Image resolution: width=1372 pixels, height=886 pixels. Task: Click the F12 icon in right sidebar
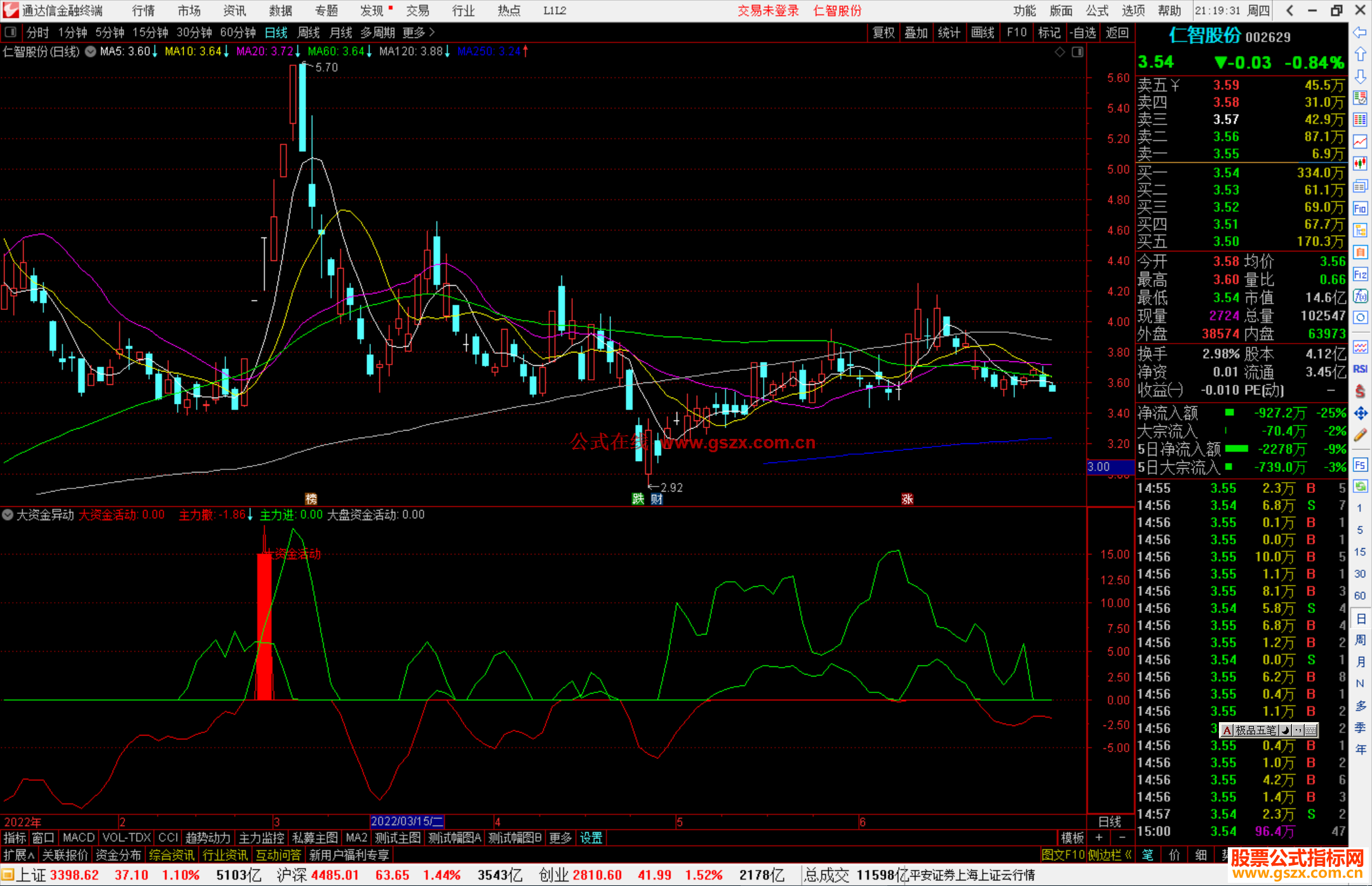pyautogui.click(x=1360, y=274)
